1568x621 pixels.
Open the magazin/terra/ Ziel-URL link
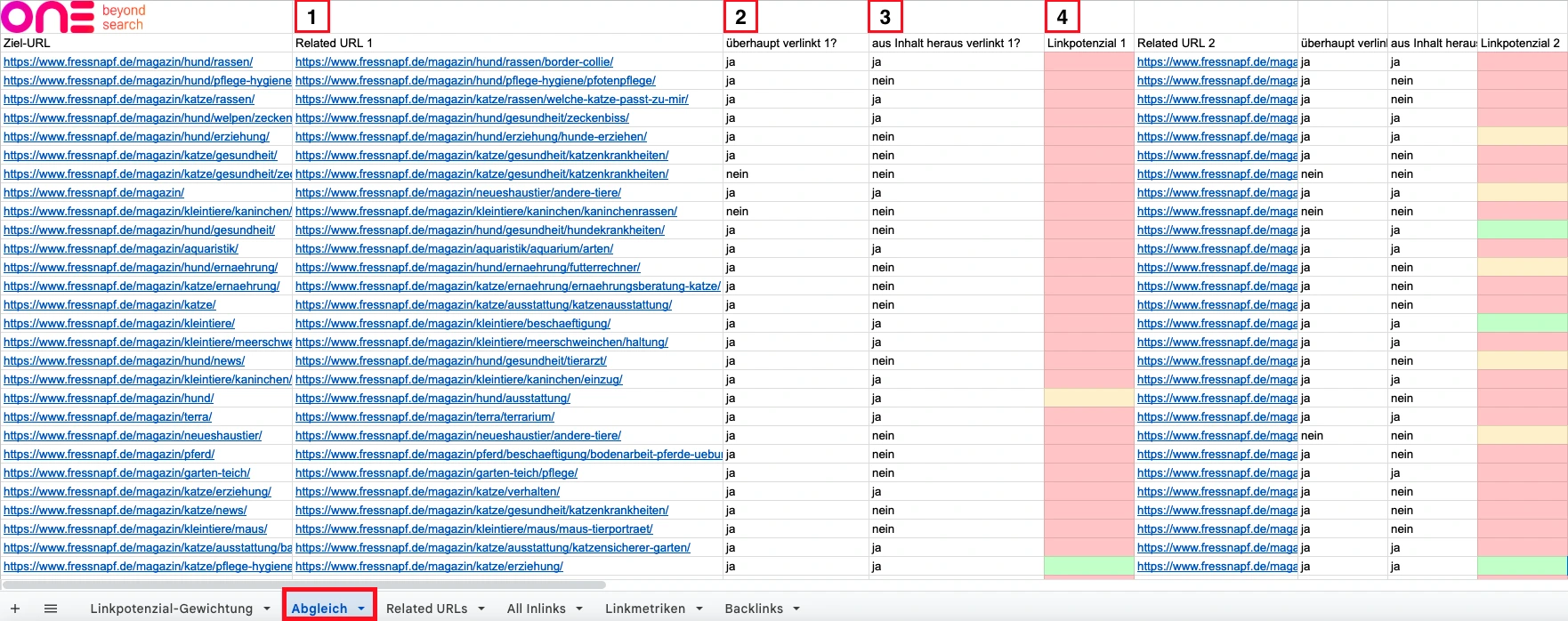click(108, 417)
